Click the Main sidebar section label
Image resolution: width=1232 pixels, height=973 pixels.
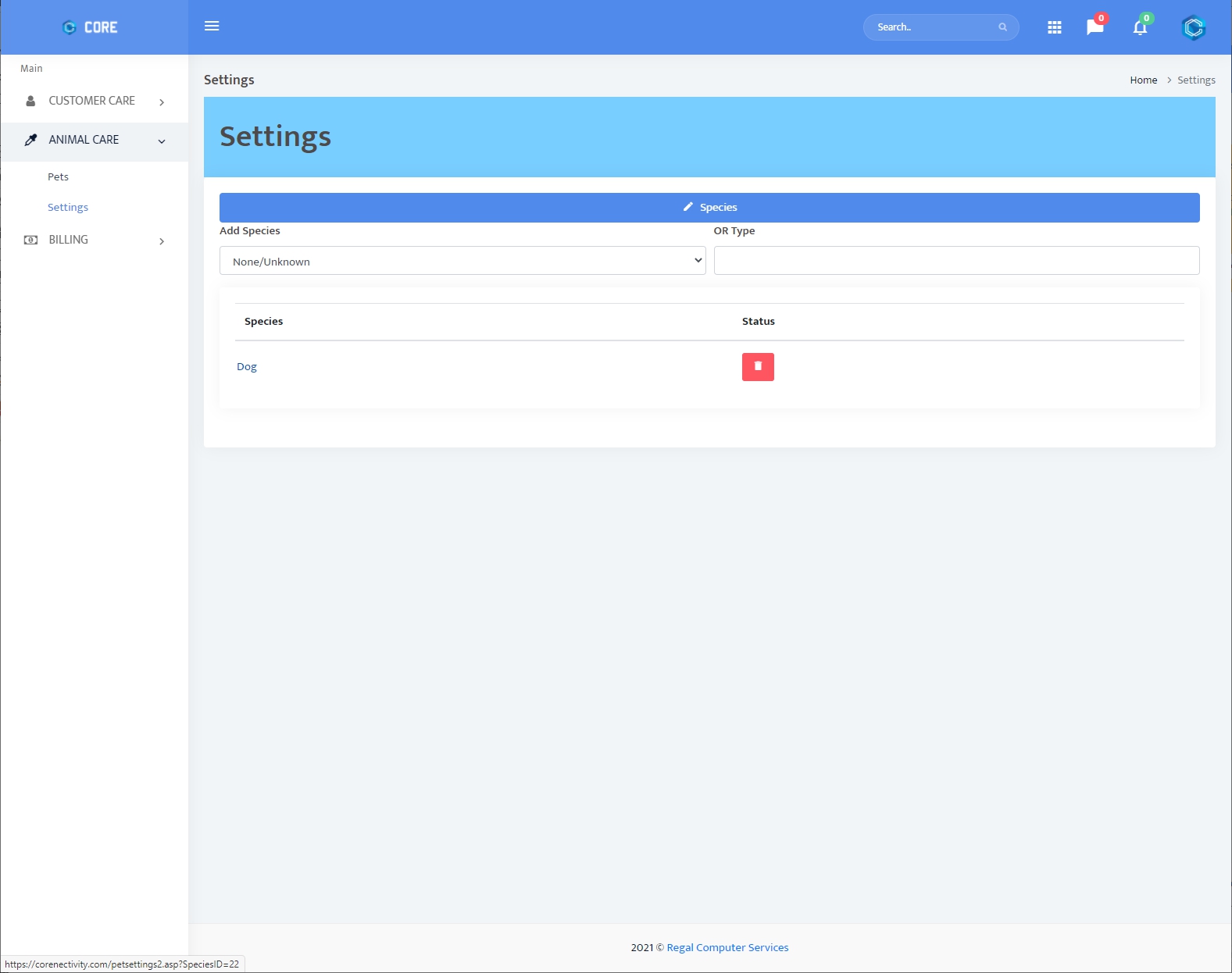click(x=31, y=68)
